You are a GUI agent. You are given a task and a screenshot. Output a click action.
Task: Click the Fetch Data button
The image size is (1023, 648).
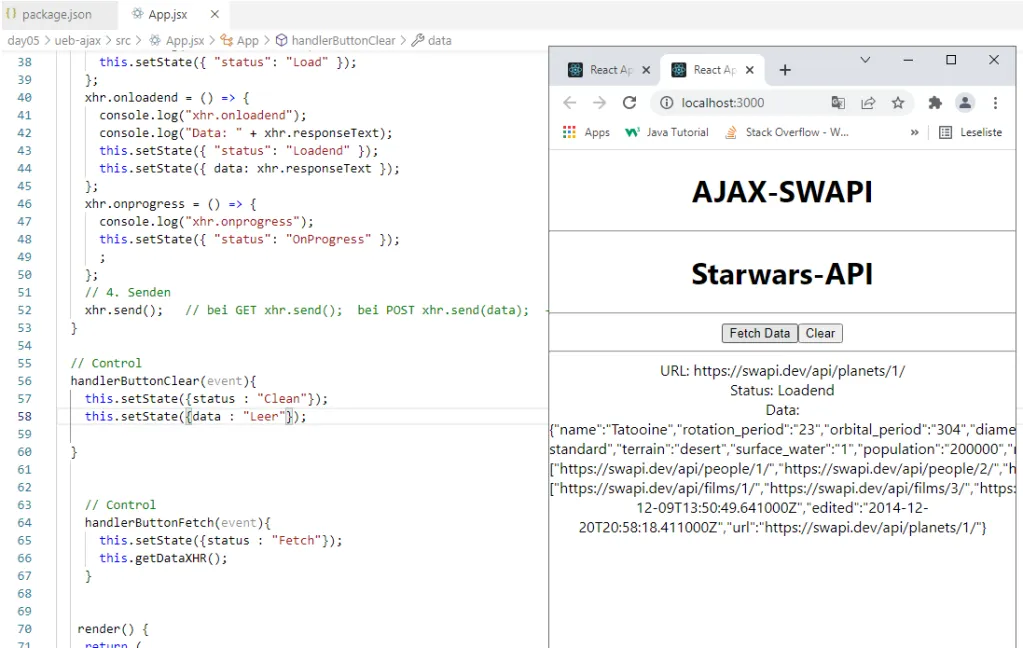759,333
